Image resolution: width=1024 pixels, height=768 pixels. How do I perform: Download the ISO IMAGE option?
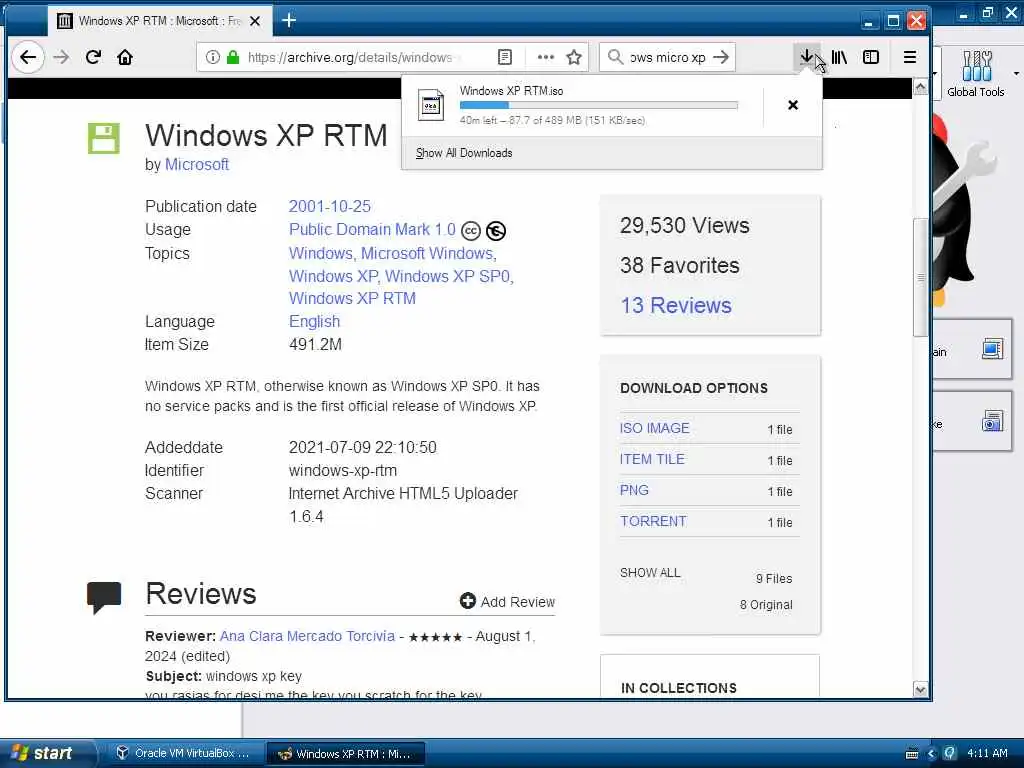[x=654, y=428]
